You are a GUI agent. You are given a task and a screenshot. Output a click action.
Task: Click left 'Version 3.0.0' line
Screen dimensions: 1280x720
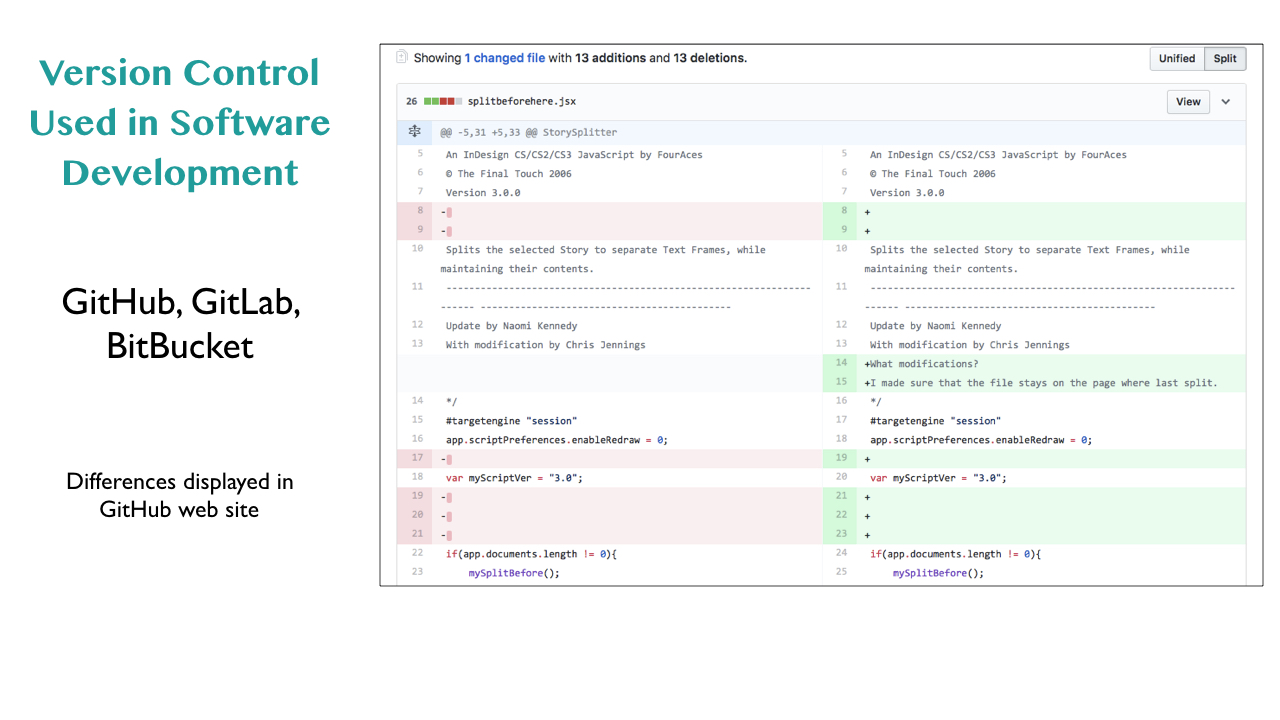click(x=483, y=193)
